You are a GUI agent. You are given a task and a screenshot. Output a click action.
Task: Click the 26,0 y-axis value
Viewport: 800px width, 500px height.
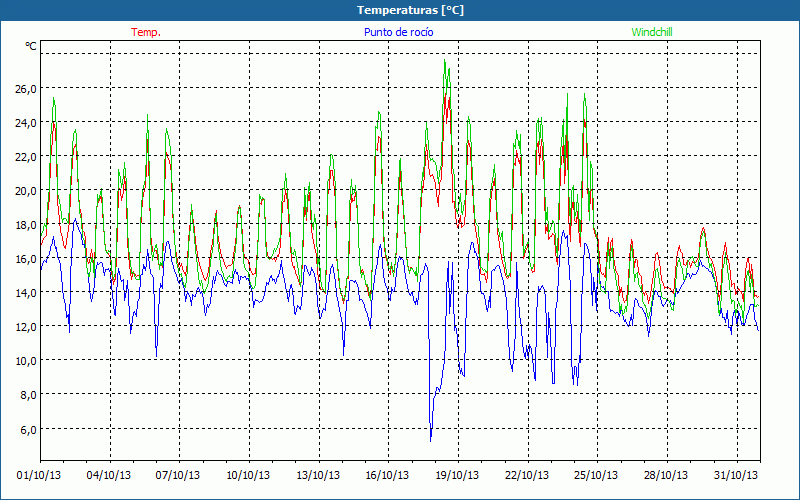click(26, 89)
